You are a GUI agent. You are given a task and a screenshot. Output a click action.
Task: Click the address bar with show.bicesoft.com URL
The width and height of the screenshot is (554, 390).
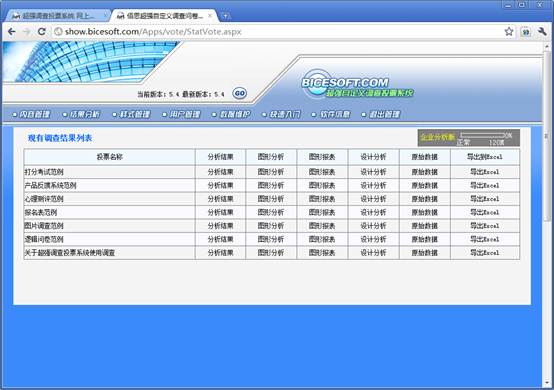coord(277,31)
